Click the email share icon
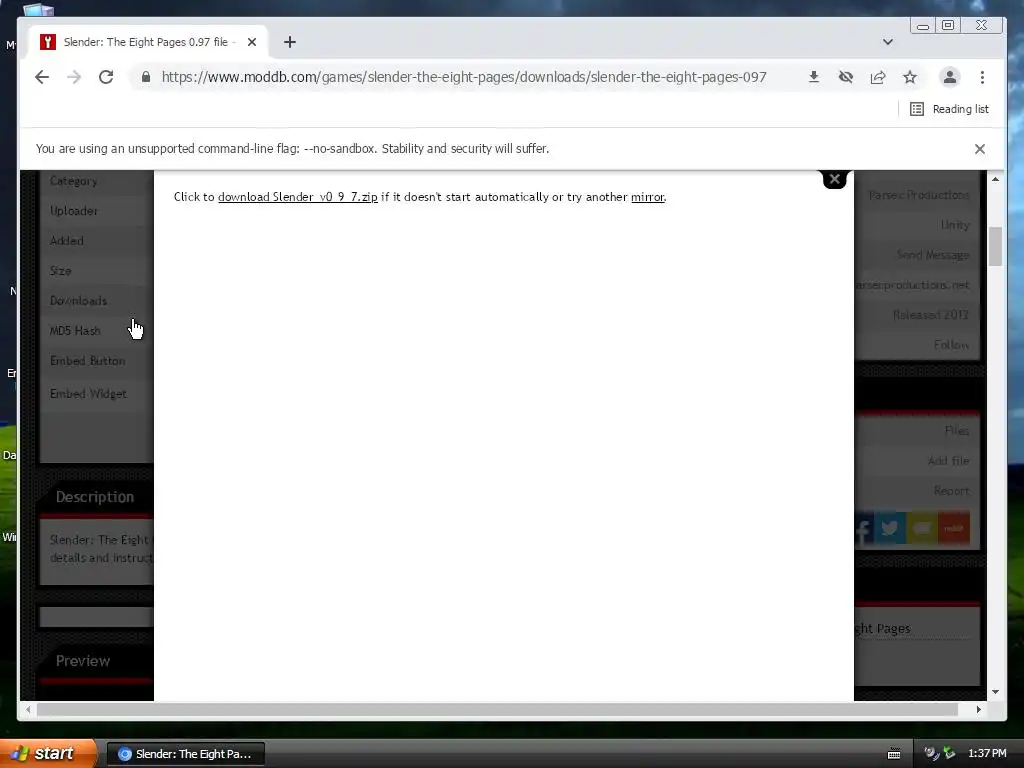 [x=921, y=528]
